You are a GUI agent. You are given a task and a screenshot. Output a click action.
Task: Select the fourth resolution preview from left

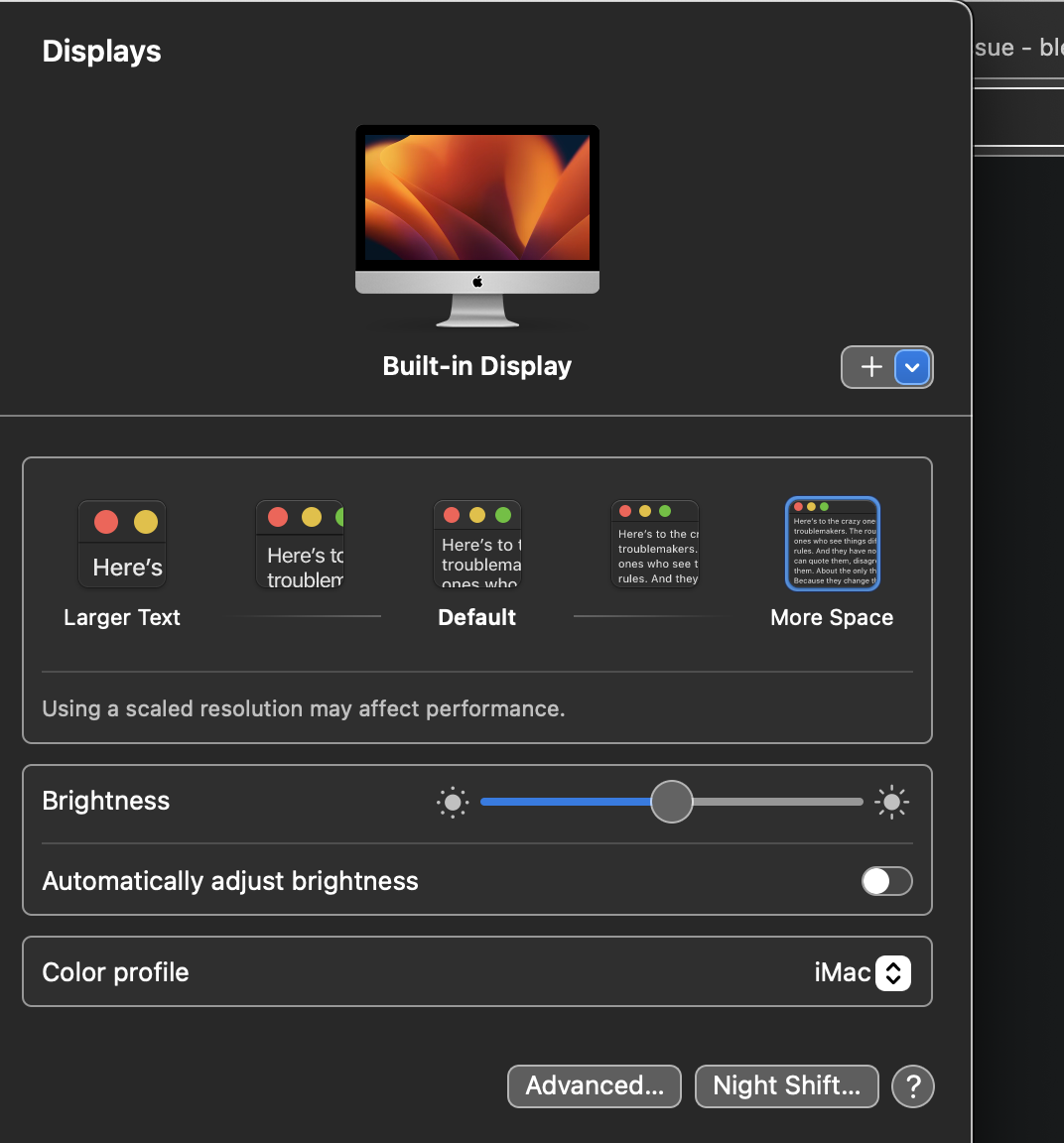(x=655, y=544)
